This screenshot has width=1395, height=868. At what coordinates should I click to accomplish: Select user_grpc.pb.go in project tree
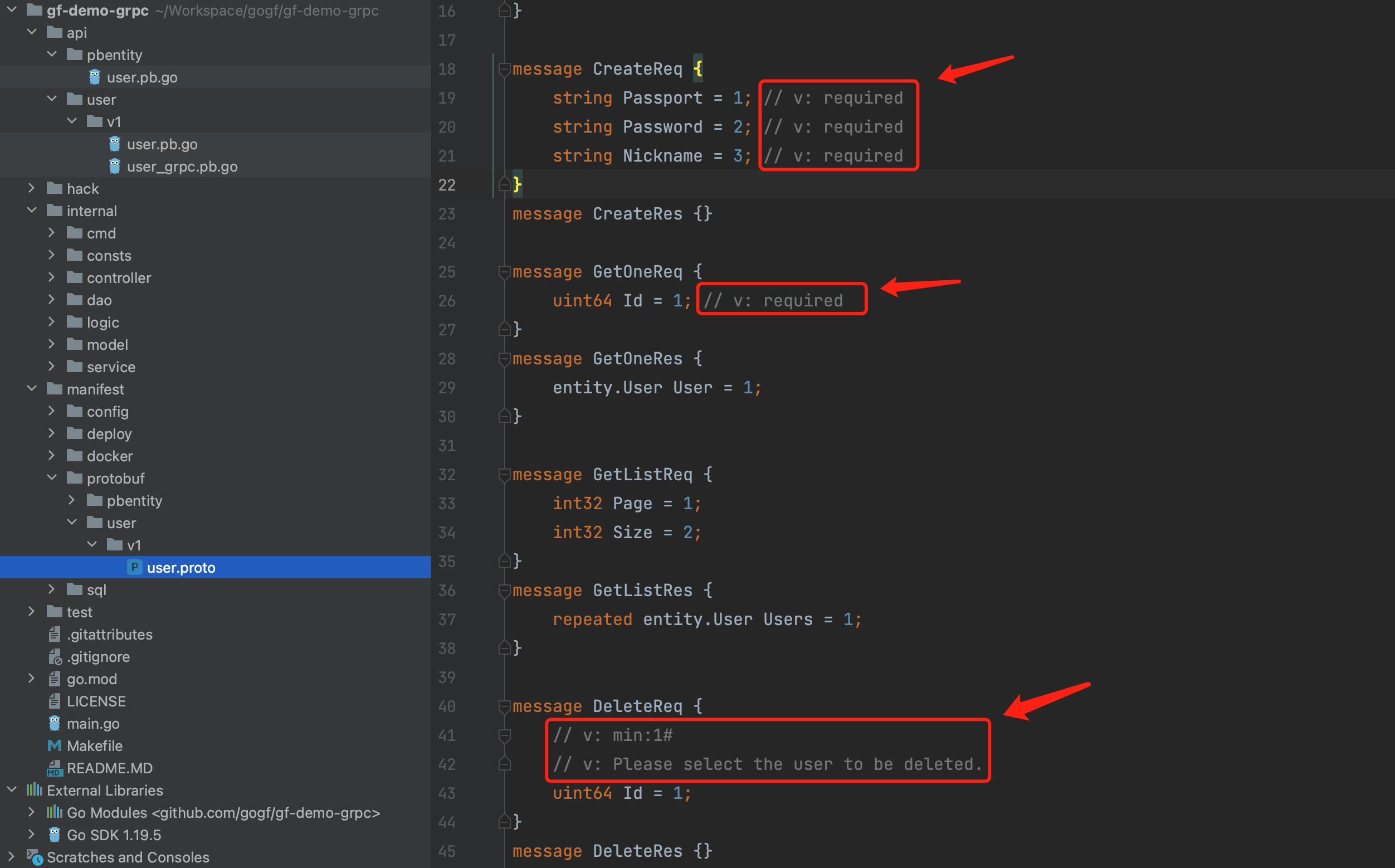tap(182, 167)
